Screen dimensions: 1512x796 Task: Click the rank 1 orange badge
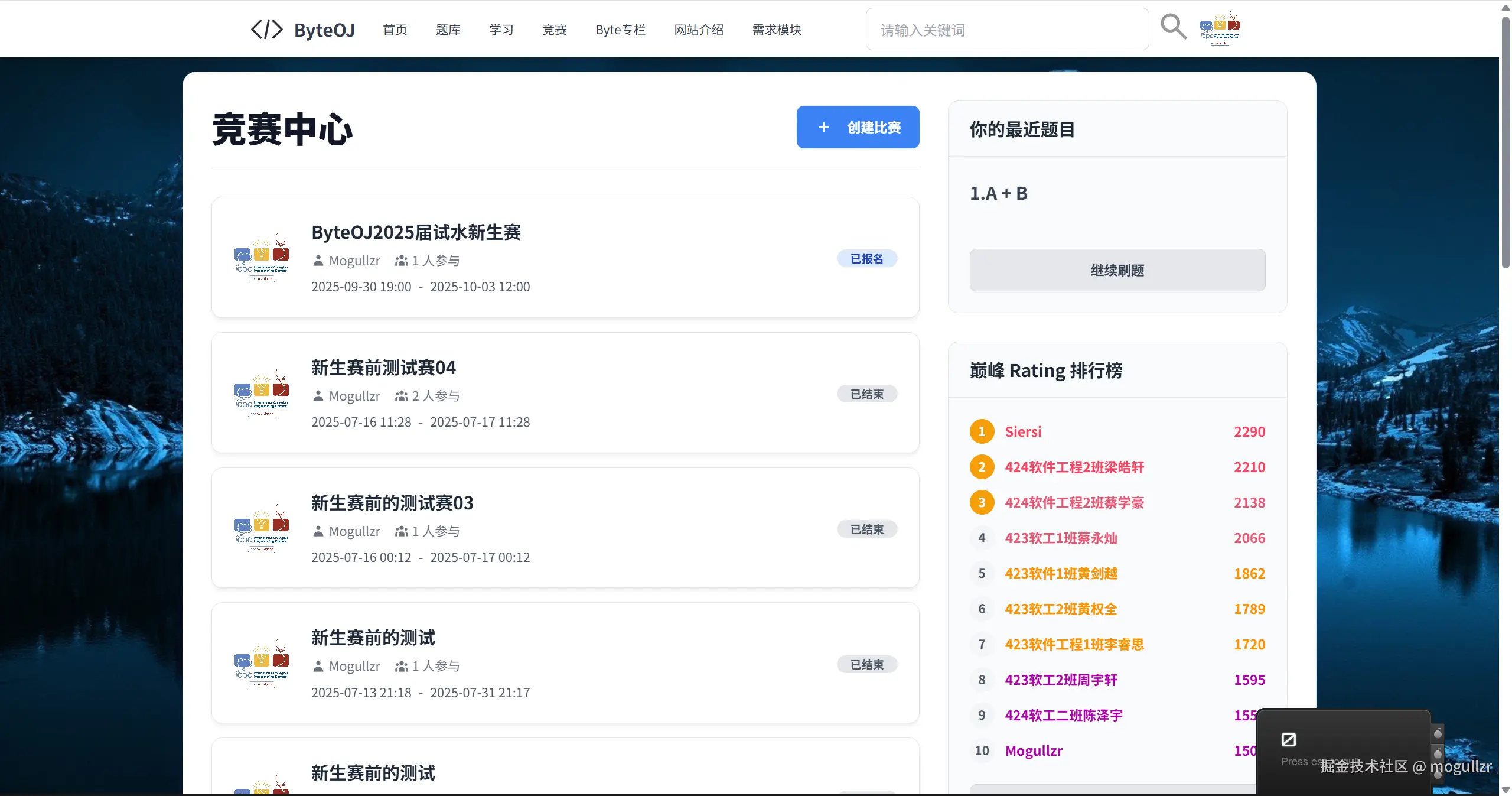pyautogui.click(x=982, y=431)
